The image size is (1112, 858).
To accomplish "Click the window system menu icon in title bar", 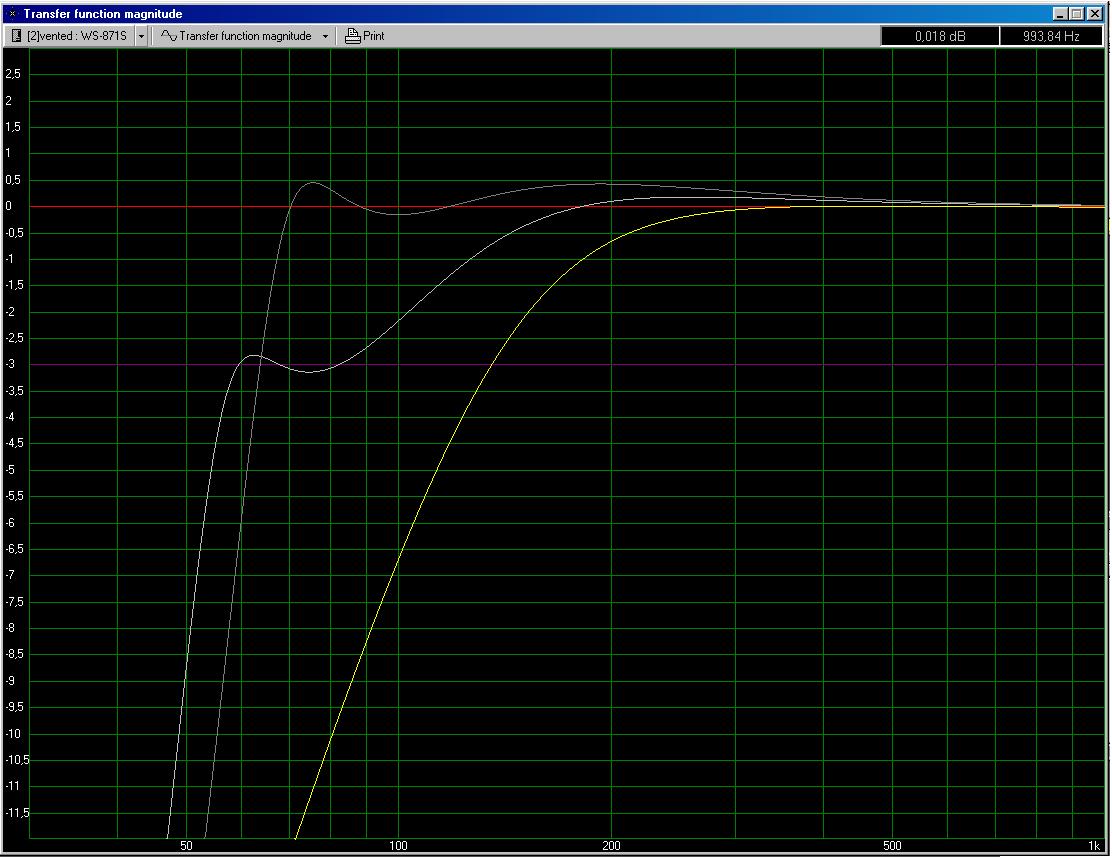I will (12, 14).
